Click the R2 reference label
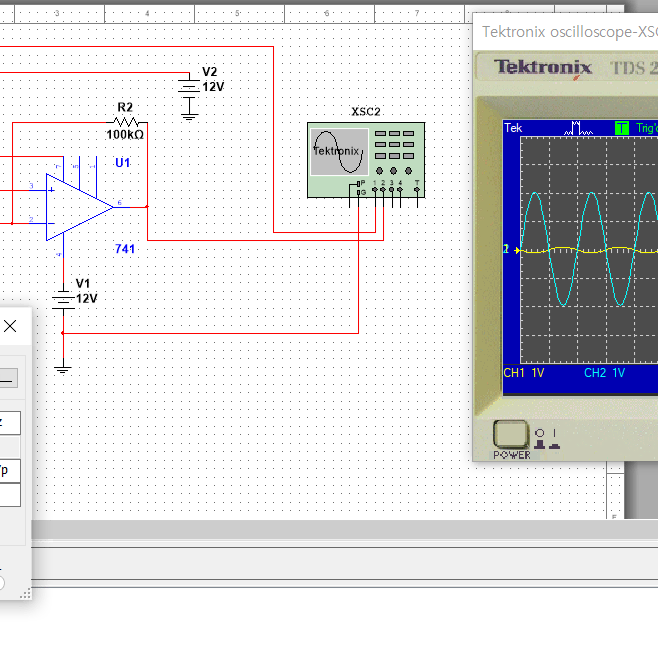 point(125,107)
